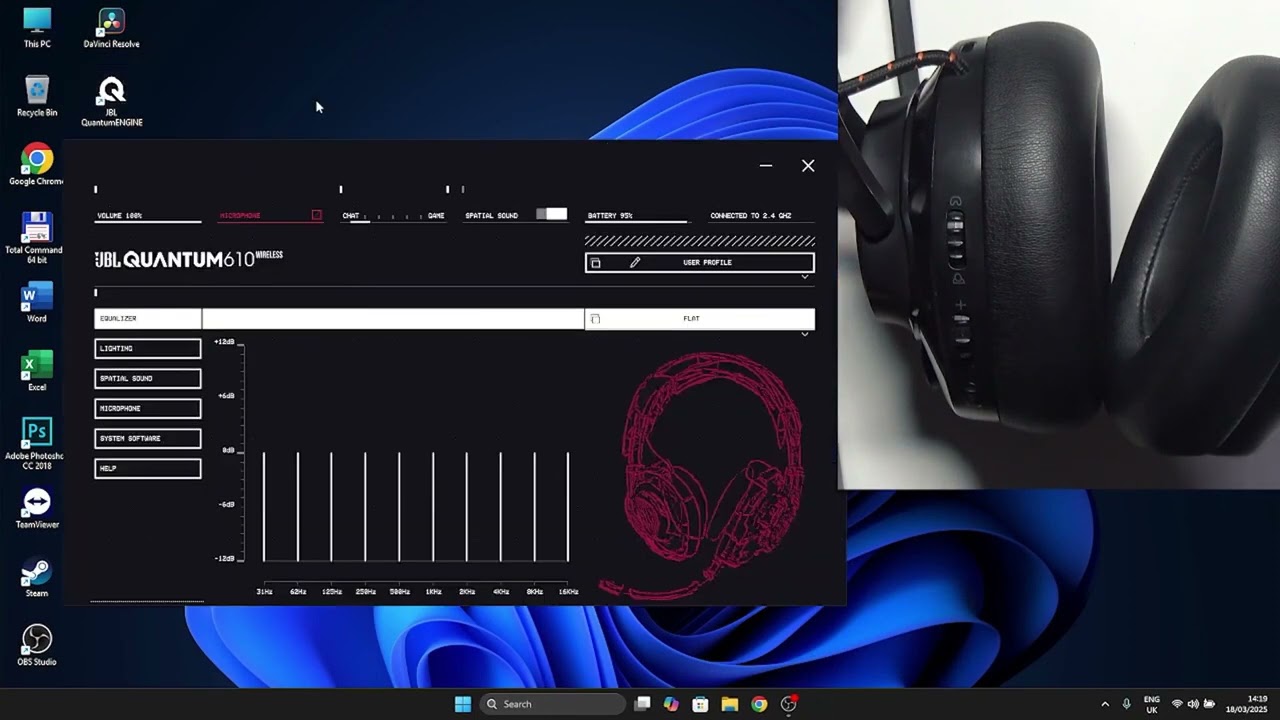
Task: Adjust the 62Hz equalizer band
Action: 298,506
